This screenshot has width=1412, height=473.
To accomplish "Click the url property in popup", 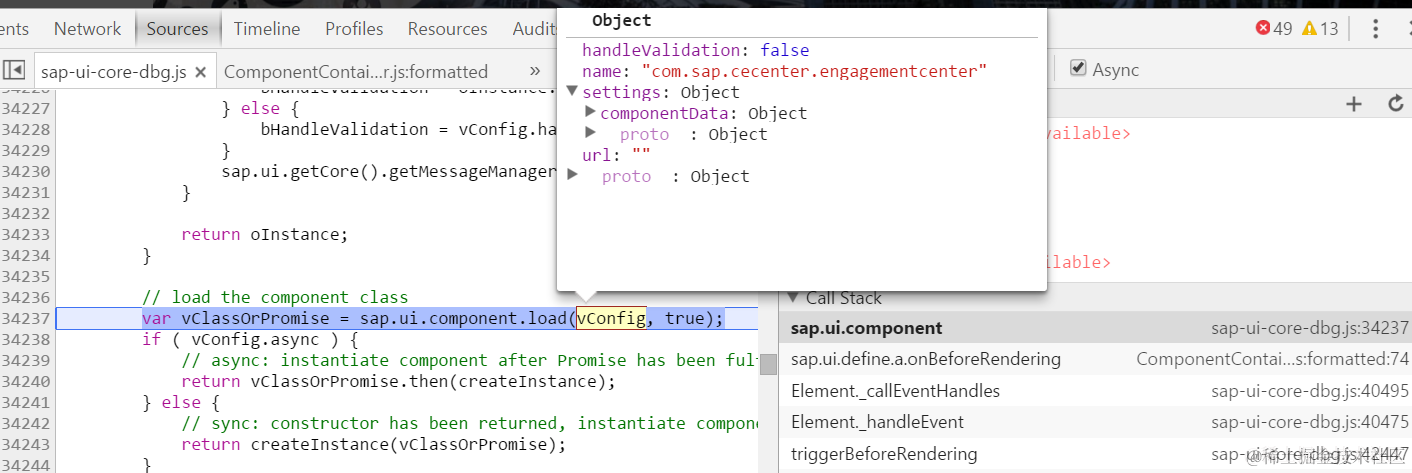I will click(x=596, y=155).
